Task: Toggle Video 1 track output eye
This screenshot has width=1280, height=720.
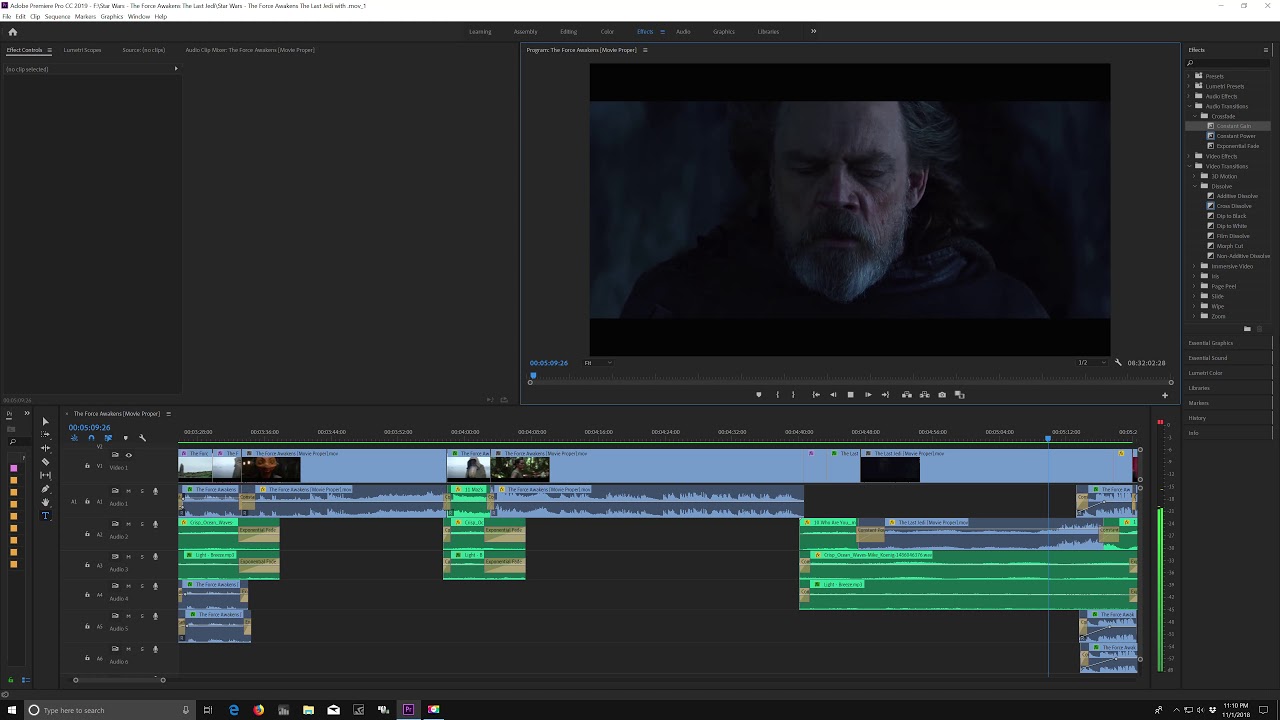Action: coord(128,455)
